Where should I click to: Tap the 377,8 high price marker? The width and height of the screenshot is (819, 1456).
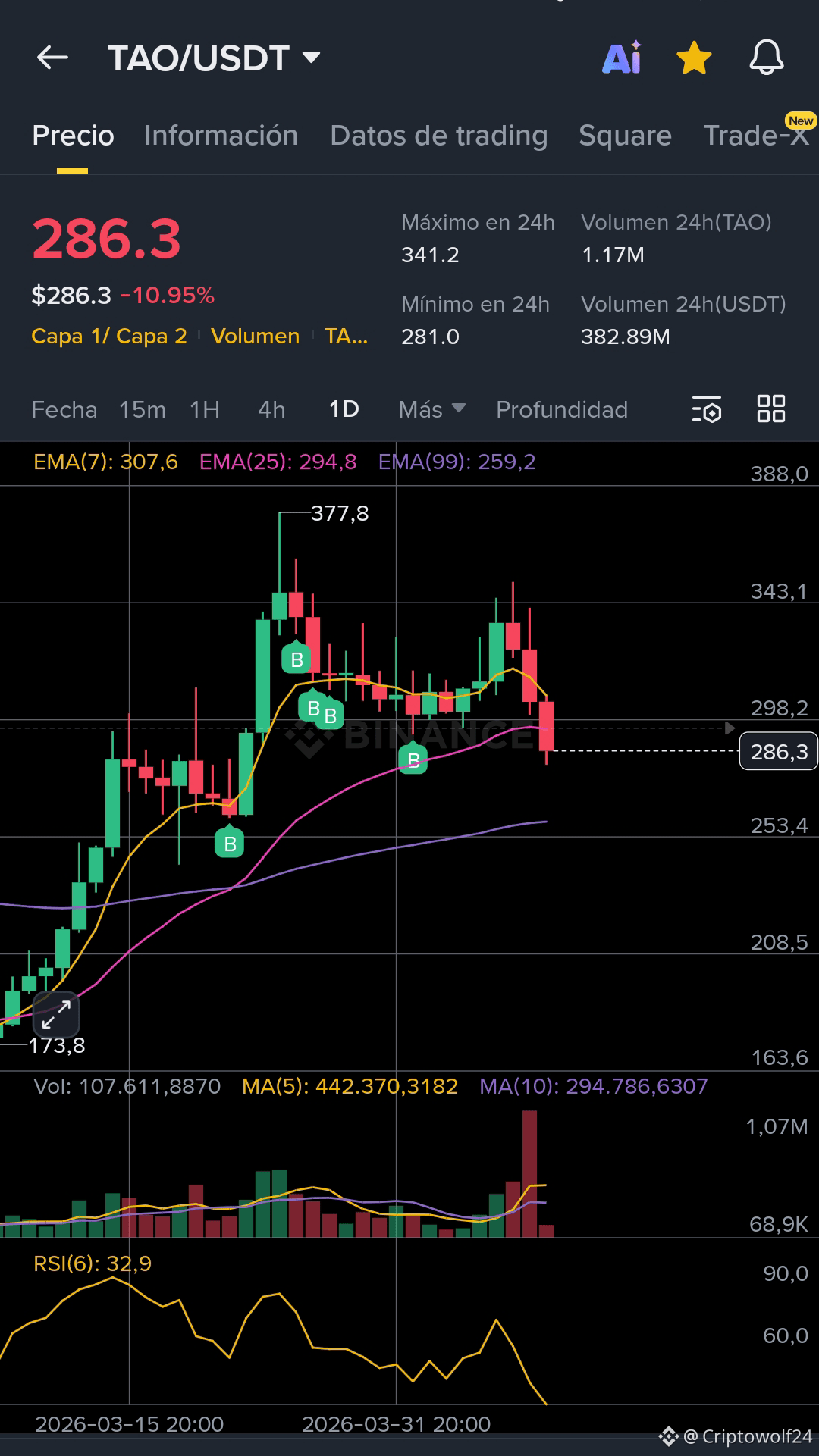(x=340, y=514)
